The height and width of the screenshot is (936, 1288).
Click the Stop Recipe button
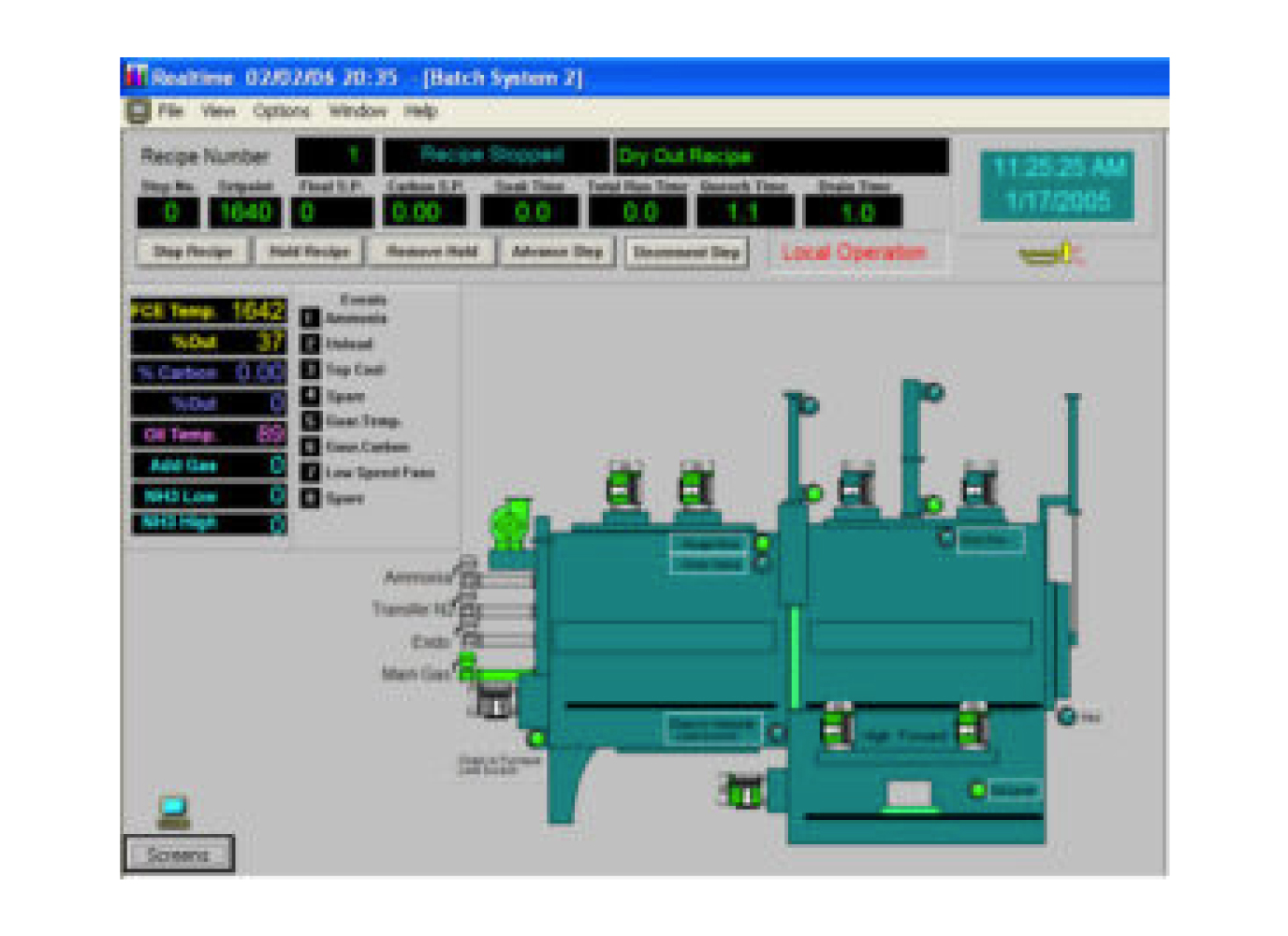click(x=193, y=252)
